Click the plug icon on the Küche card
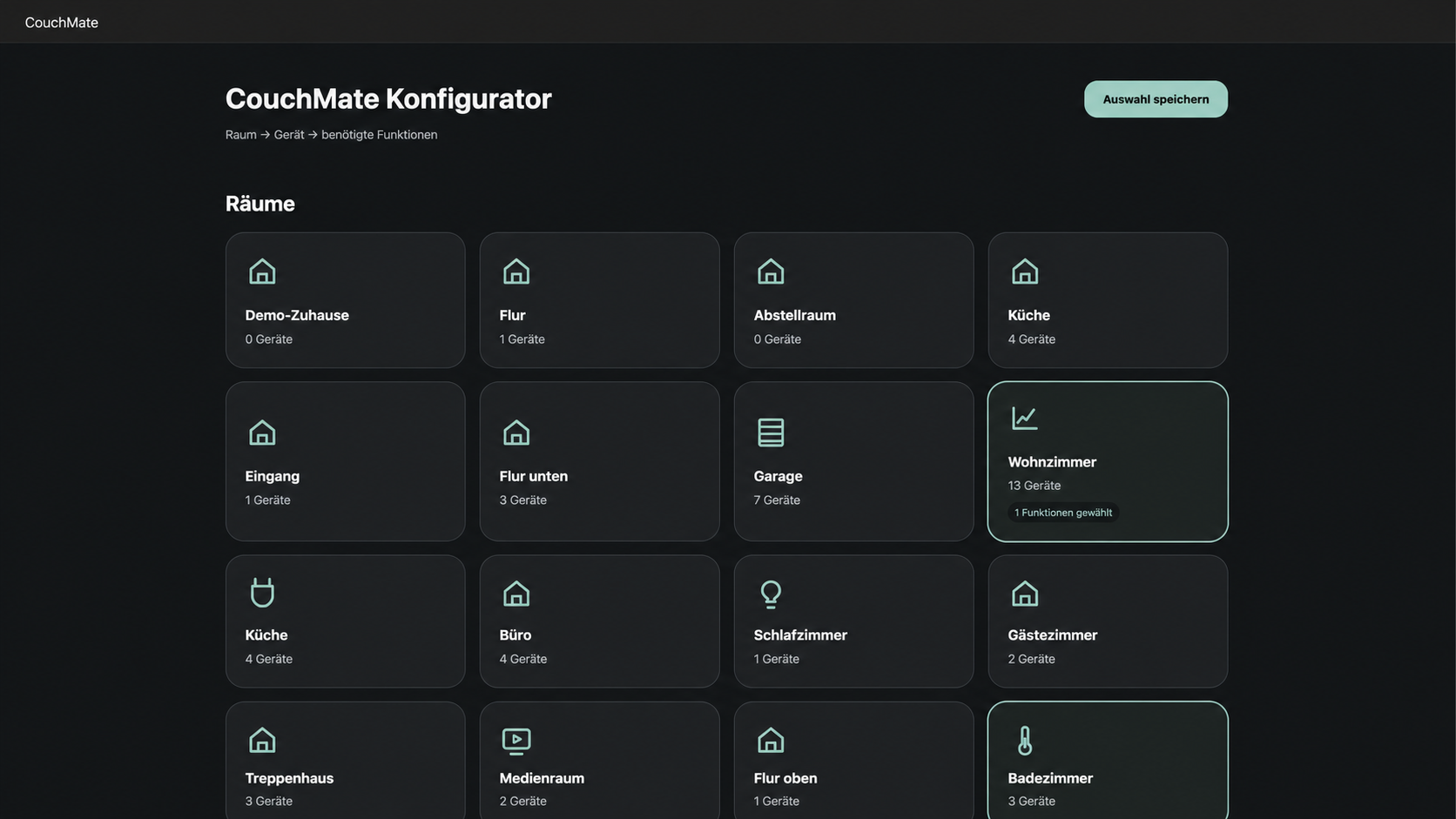1456x819 pixels. [262, 592]
